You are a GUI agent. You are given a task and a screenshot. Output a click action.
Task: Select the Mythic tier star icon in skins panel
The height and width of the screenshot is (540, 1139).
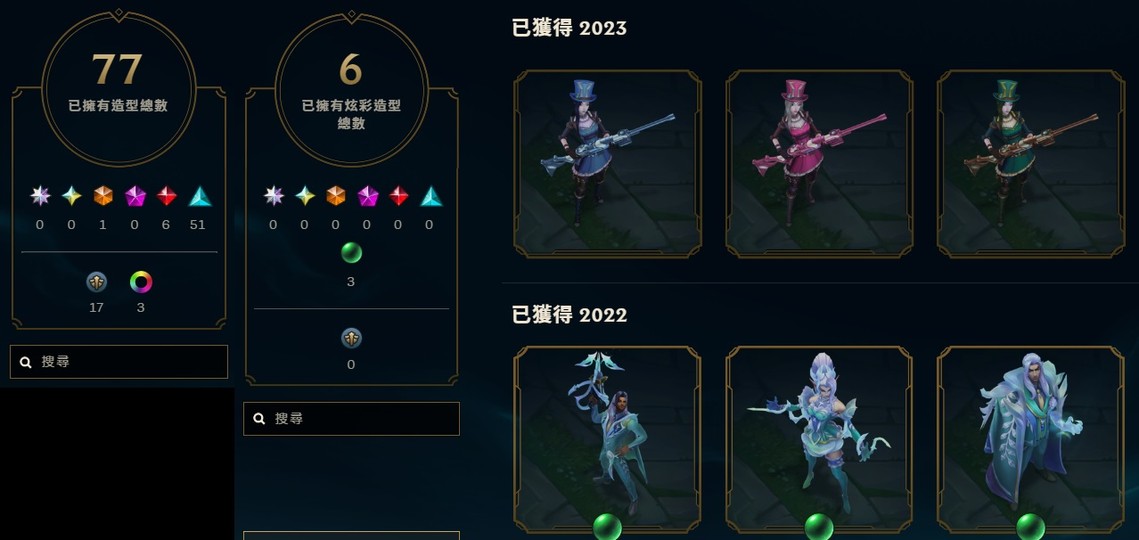point(71,196)
